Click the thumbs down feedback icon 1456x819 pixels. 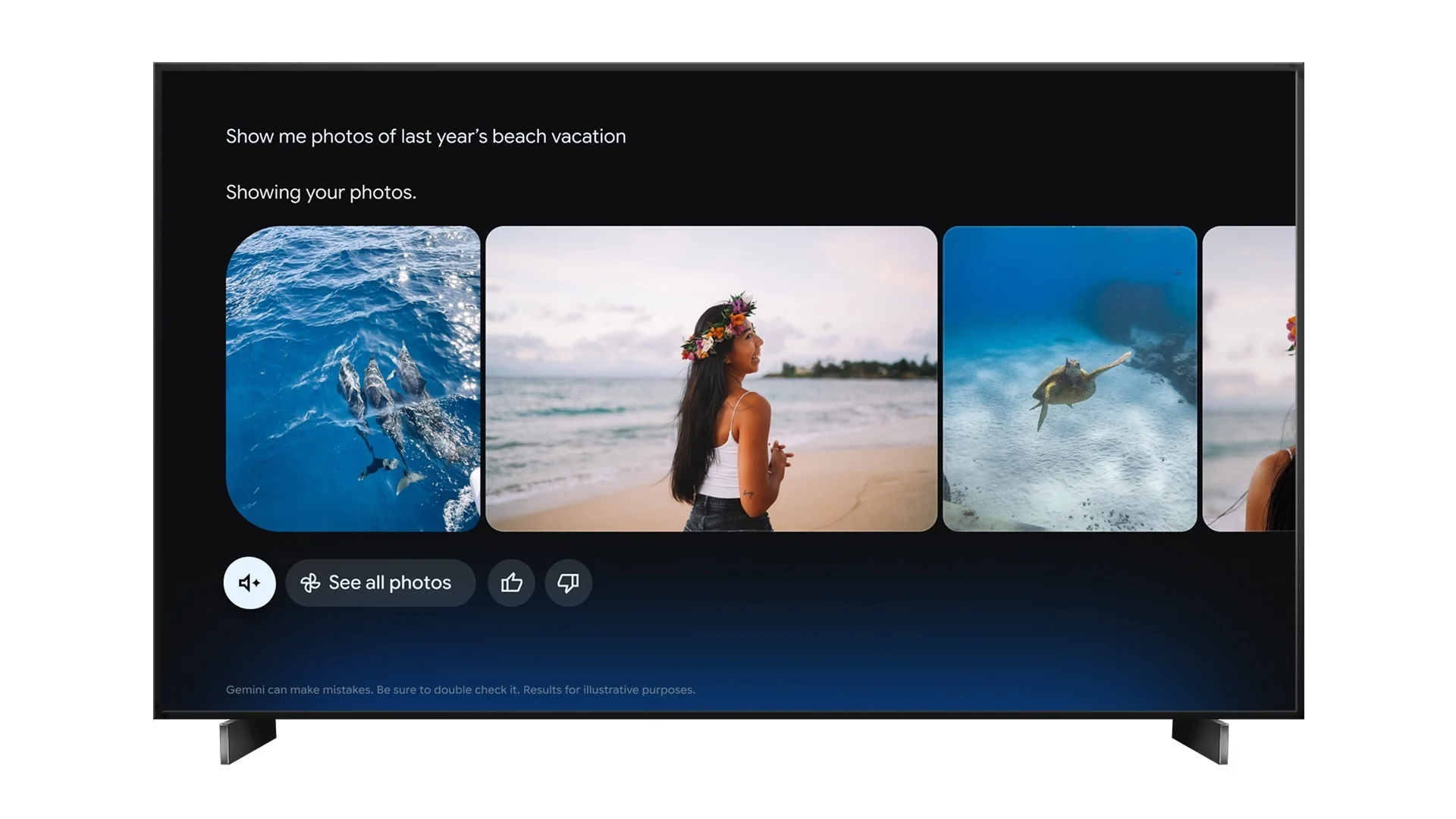click(568, 582)
